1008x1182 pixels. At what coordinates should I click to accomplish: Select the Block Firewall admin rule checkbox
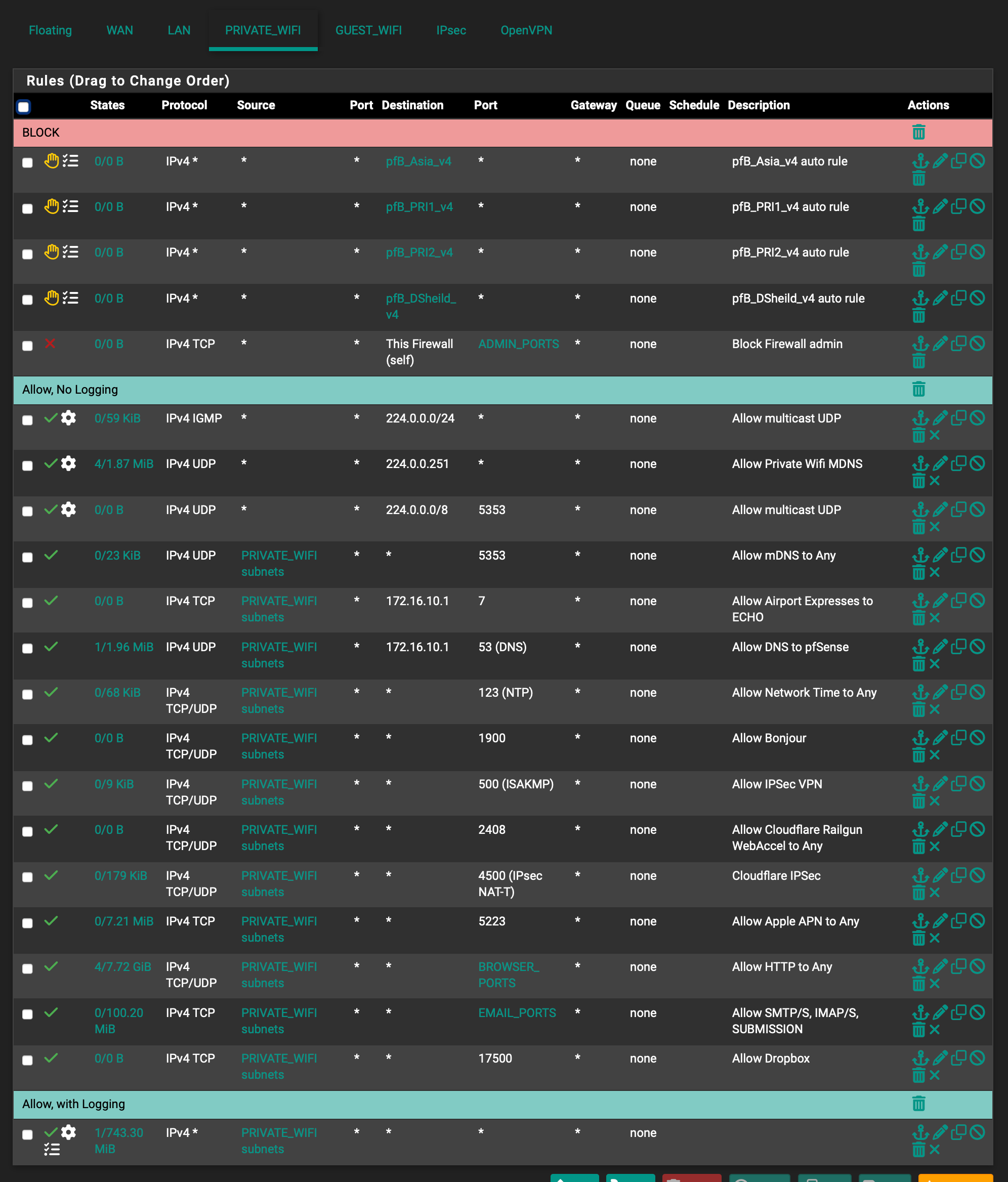[27, 346]
